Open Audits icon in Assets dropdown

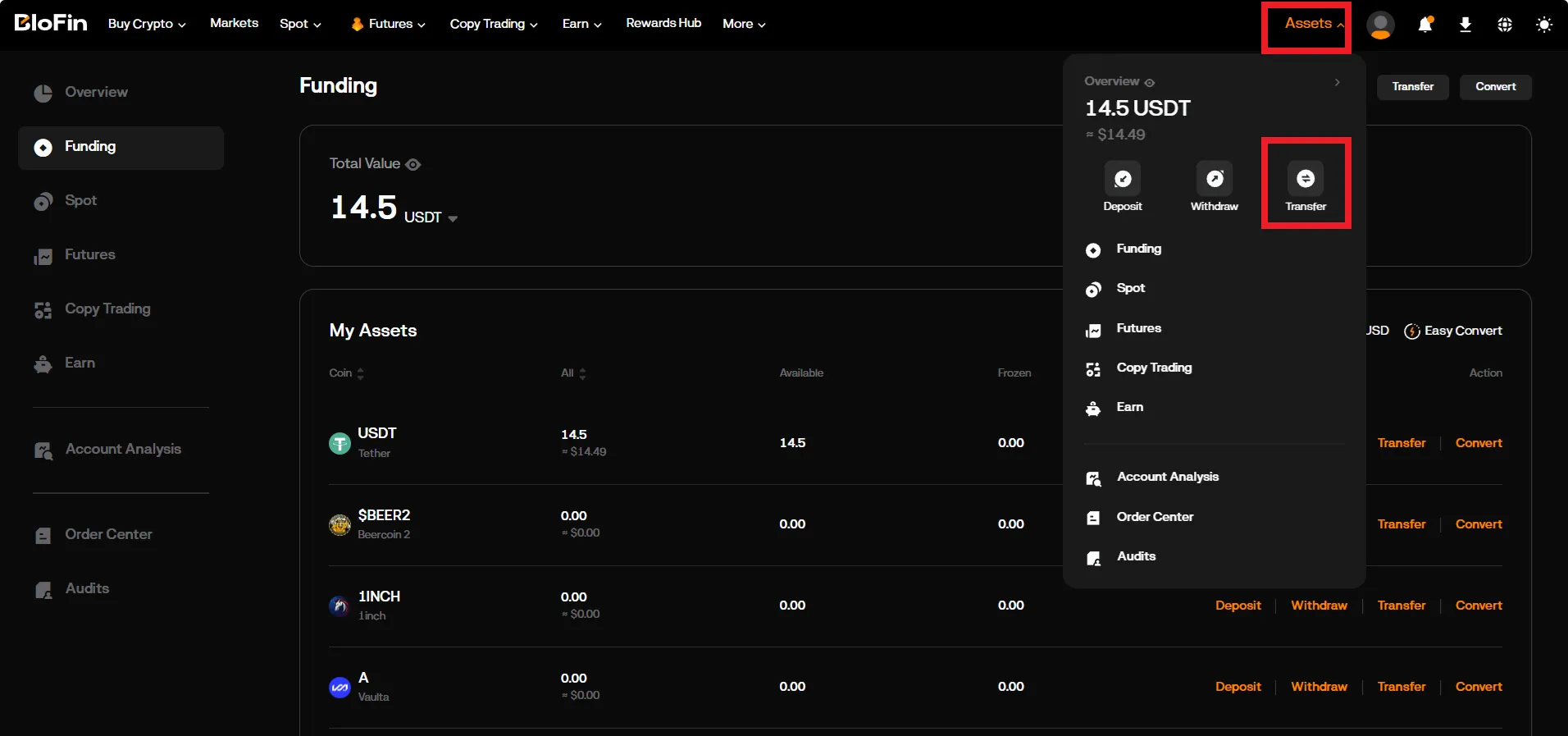pyautogui.click(x=1093, y=558)
